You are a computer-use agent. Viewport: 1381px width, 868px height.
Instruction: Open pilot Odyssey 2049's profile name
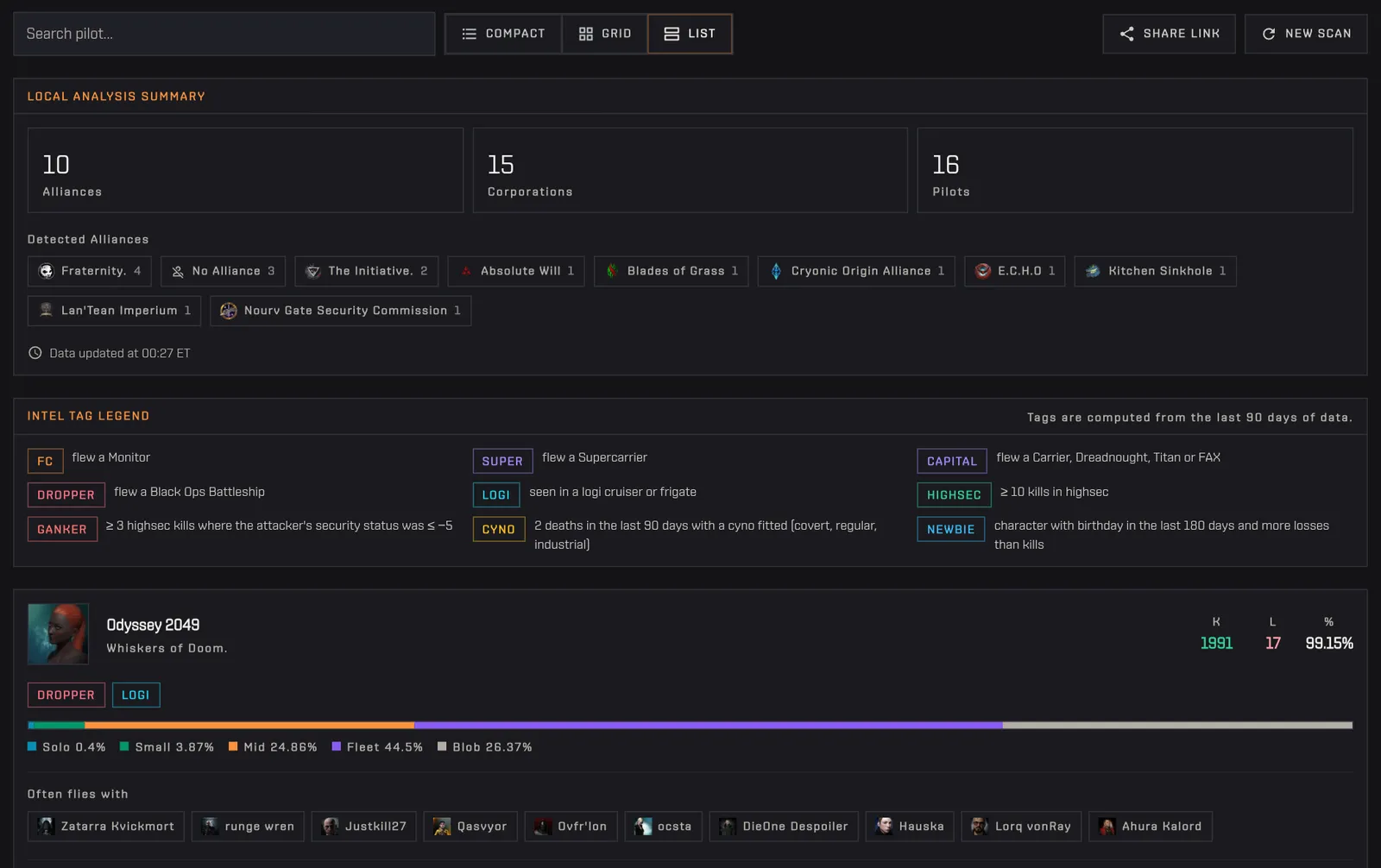coord(153,625)
